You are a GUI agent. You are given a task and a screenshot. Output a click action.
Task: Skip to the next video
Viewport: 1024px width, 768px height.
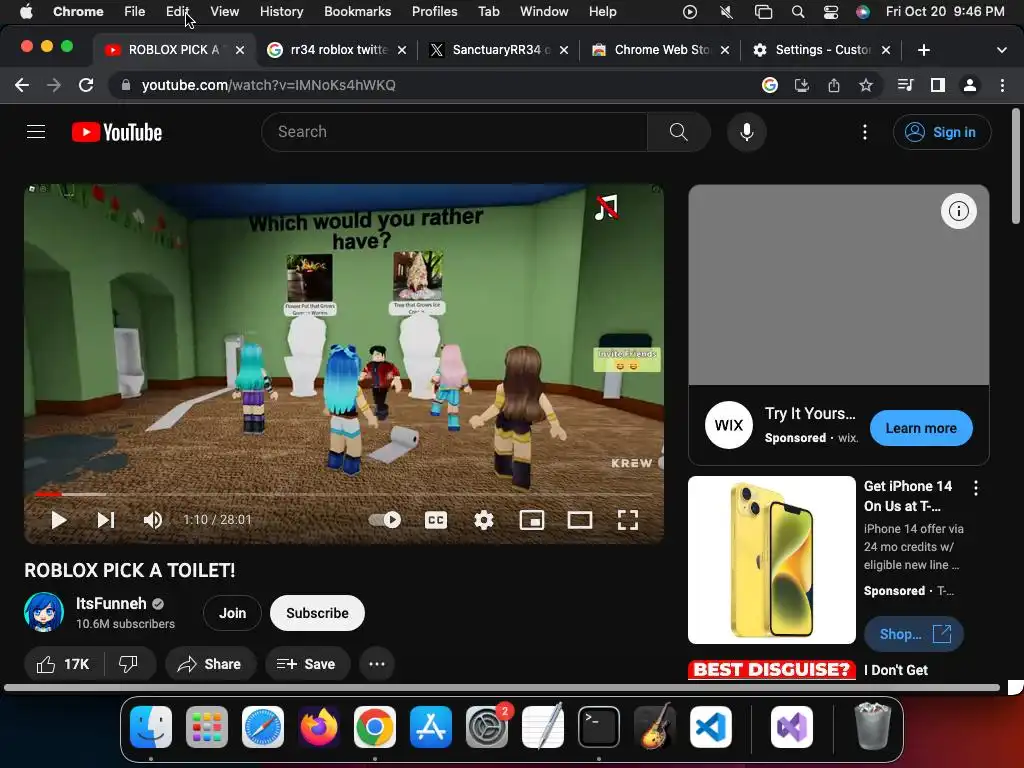[x=106, y=520]
